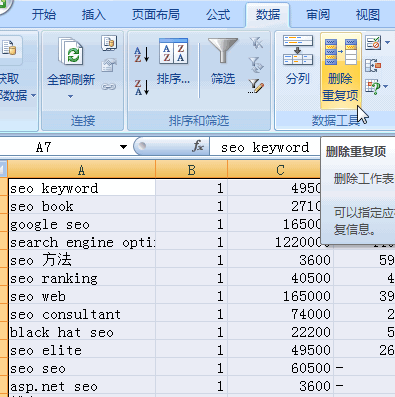The image size is (395, 397).
Task: Select the cell containing seo book
Action: pos(81,206)
